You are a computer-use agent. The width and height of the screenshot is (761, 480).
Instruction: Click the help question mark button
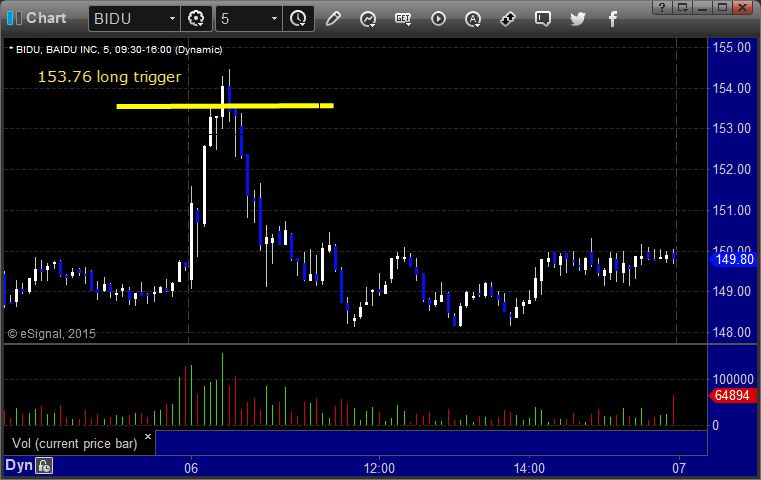click(x=662, y=7)
